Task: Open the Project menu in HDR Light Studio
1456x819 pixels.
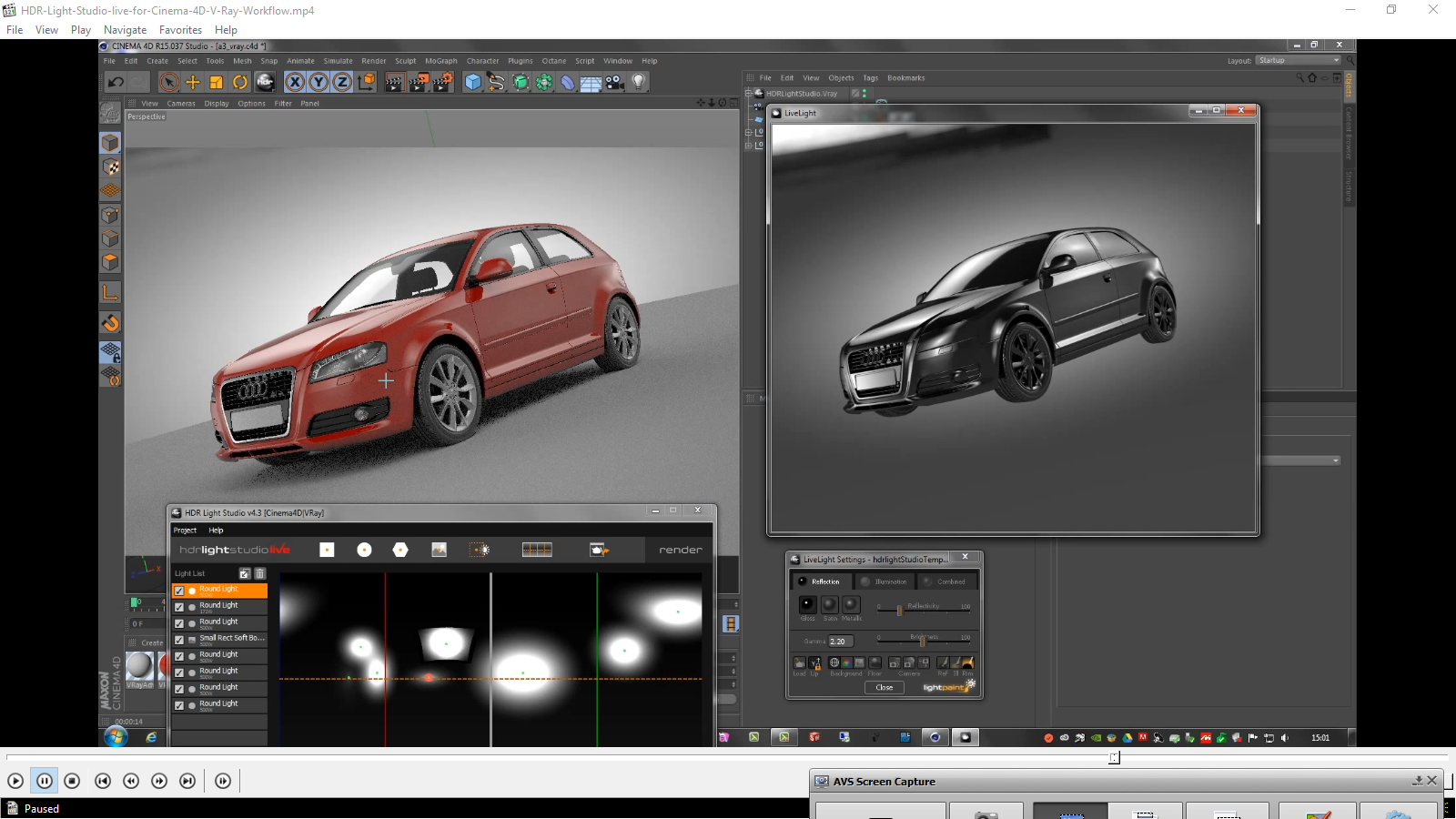Action: coord(185,530)
